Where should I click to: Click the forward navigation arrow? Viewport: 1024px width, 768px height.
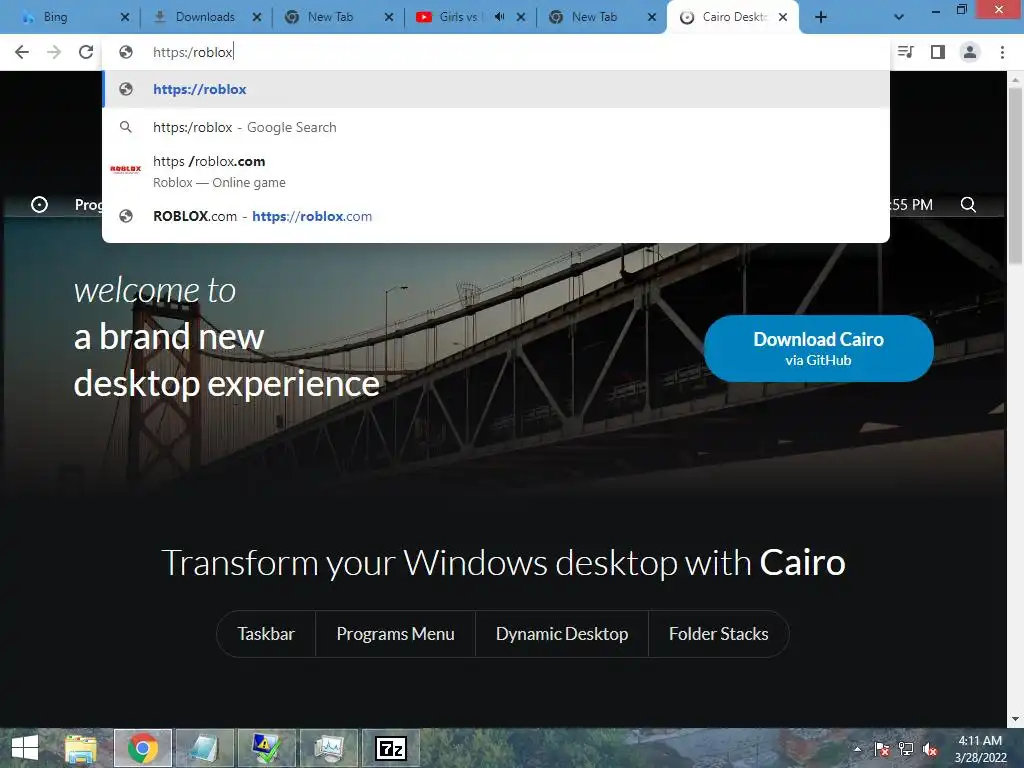pos(54,52)
